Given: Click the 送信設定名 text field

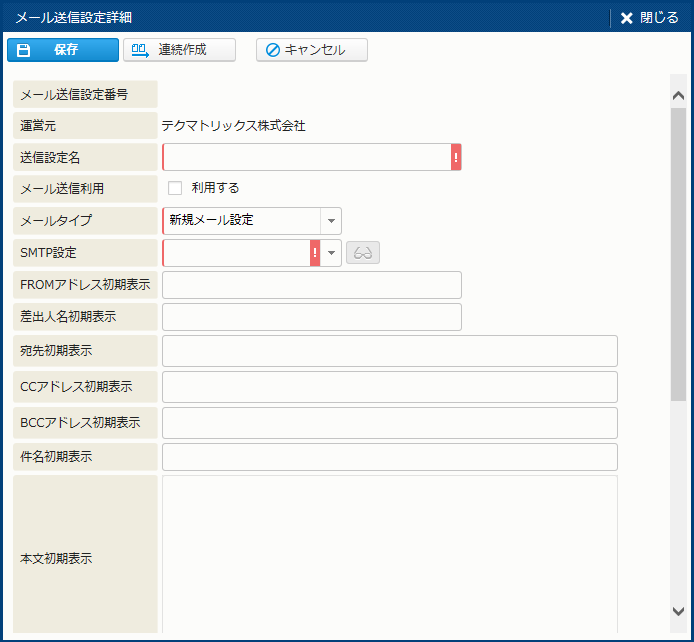Looking at the screenshot, I should click(x=306, y=157).
